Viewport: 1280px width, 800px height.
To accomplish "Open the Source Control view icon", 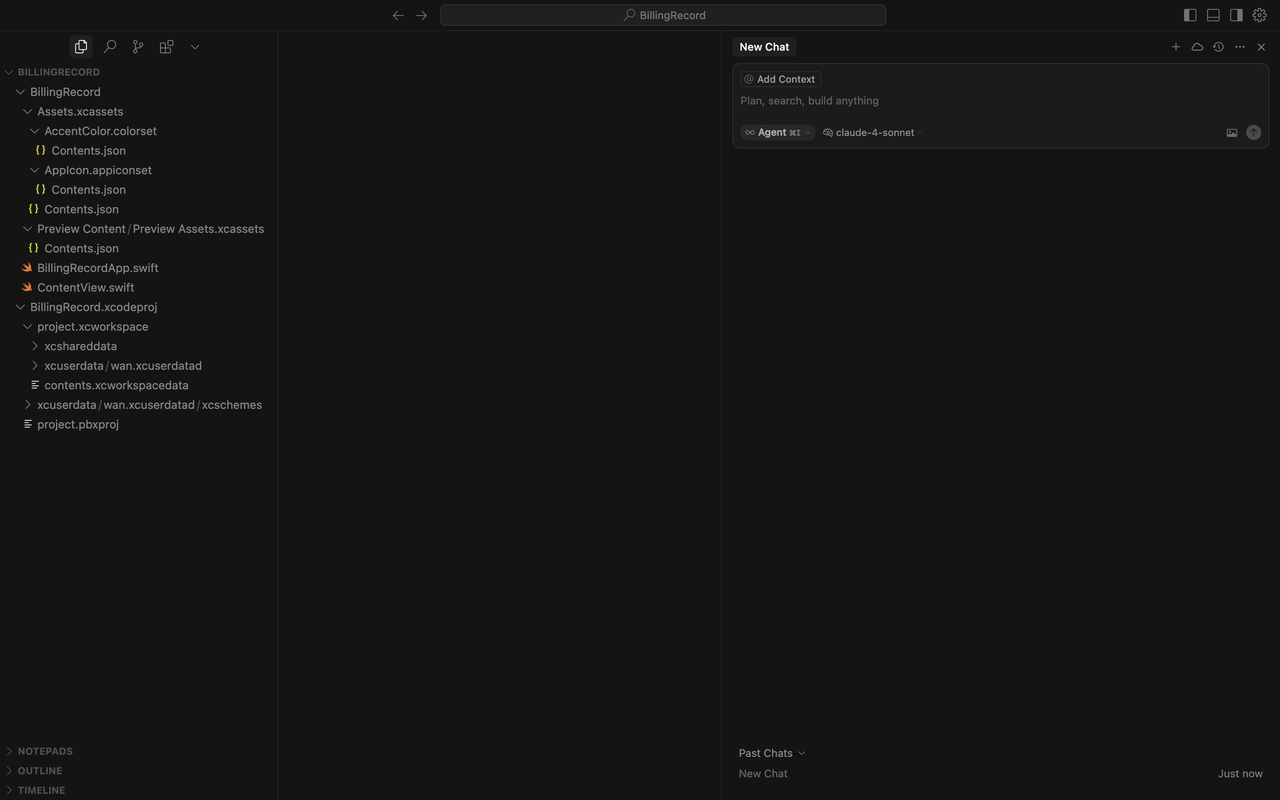I will pyautogui.click(x=138, y=47).
